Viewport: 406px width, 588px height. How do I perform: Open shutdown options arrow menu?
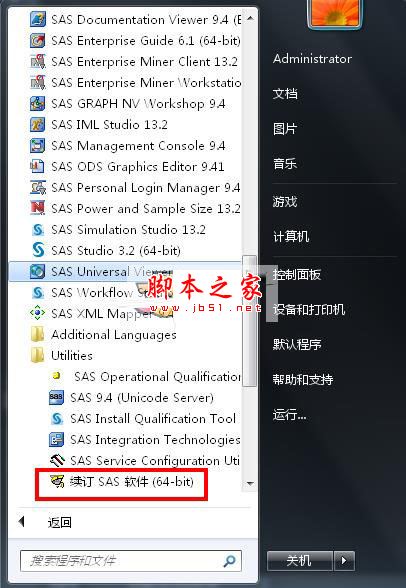[x=344, y=561]
